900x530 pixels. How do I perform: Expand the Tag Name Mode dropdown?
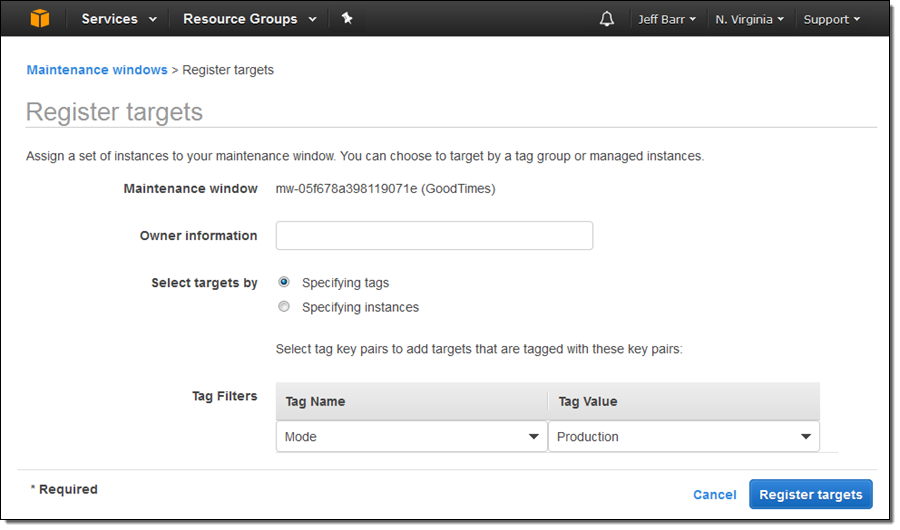(411, 437)
